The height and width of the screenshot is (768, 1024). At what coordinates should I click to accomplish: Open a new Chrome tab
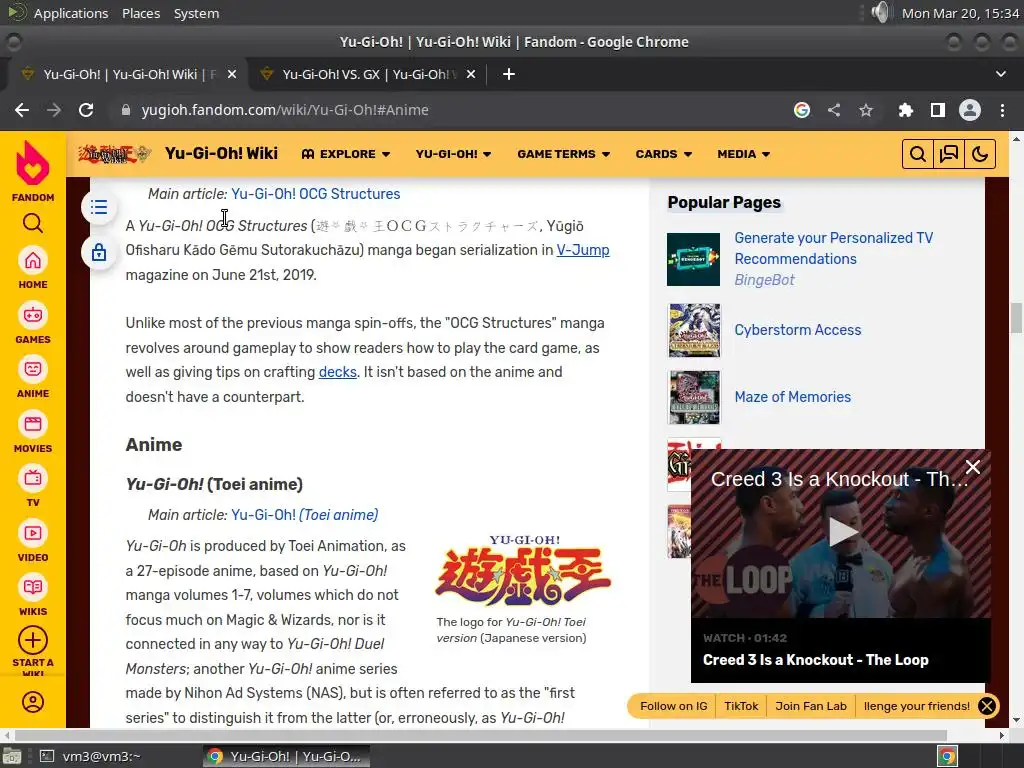tap(509, 74)
